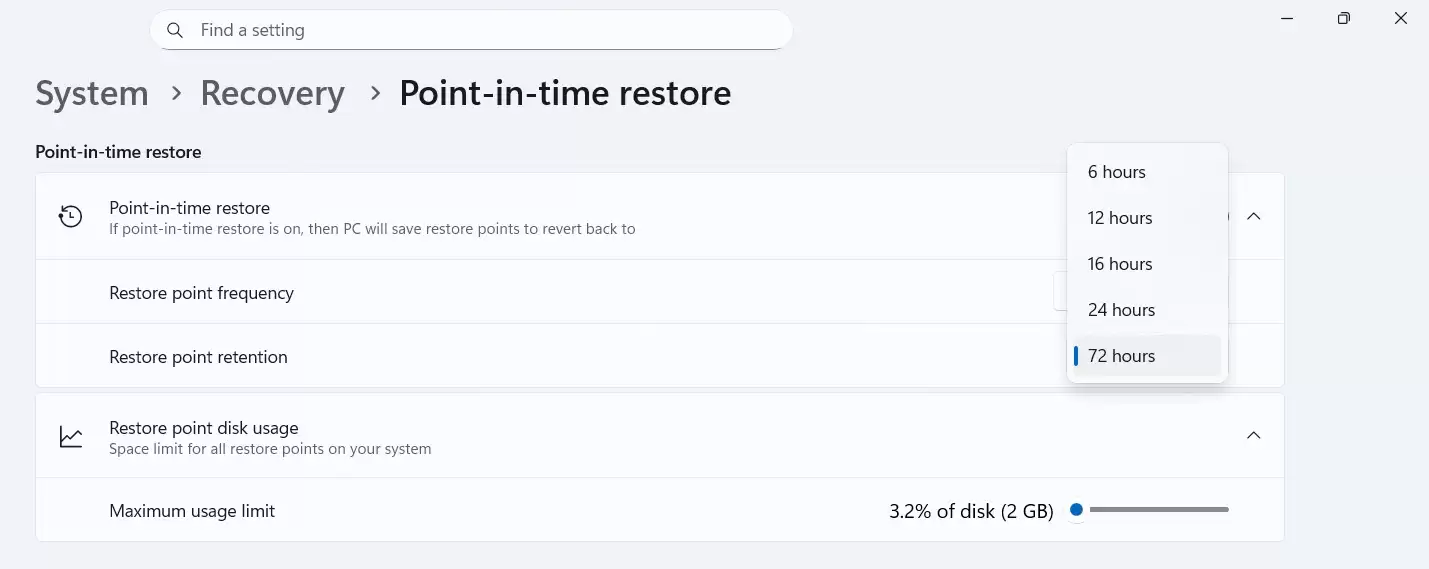Click the Restore point disk usage chart icon
The width and height of the screenshot is (1429, 569).
pos(71,437)
